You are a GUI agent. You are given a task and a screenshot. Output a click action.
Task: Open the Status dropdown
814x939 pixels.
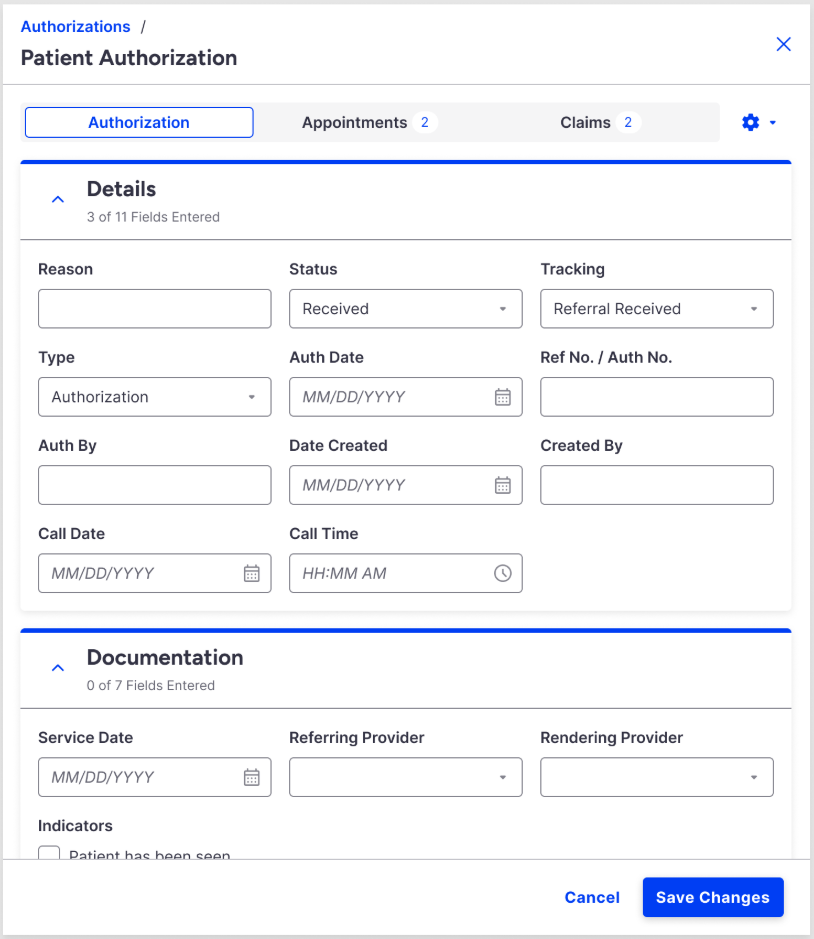point(405,309)
